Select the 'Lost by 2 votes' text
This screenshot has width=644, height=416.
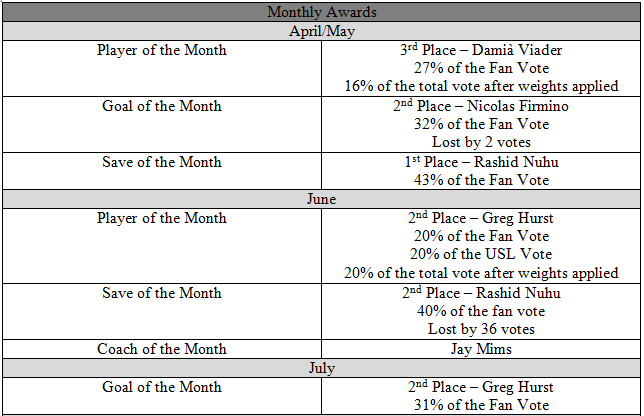(x=481, y=142)
